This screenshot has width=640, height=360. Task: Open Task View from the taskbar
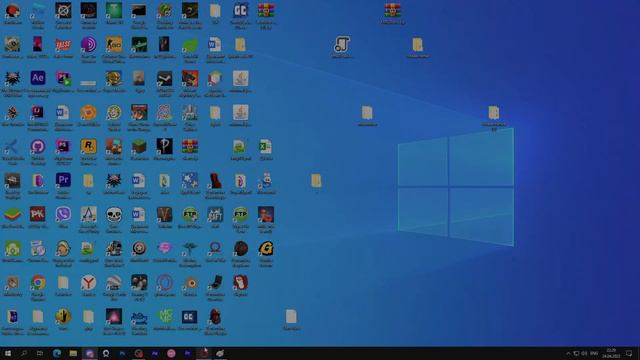coord(40,353)
